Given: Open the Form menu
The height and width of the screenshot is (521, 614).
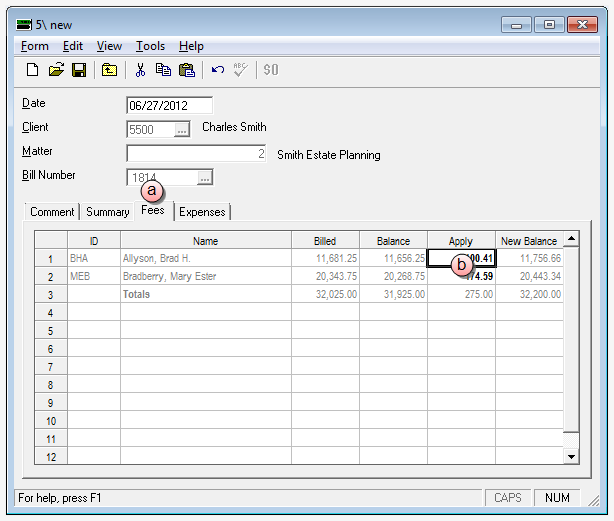Looking at the screenshot, I should coord(34,46).
